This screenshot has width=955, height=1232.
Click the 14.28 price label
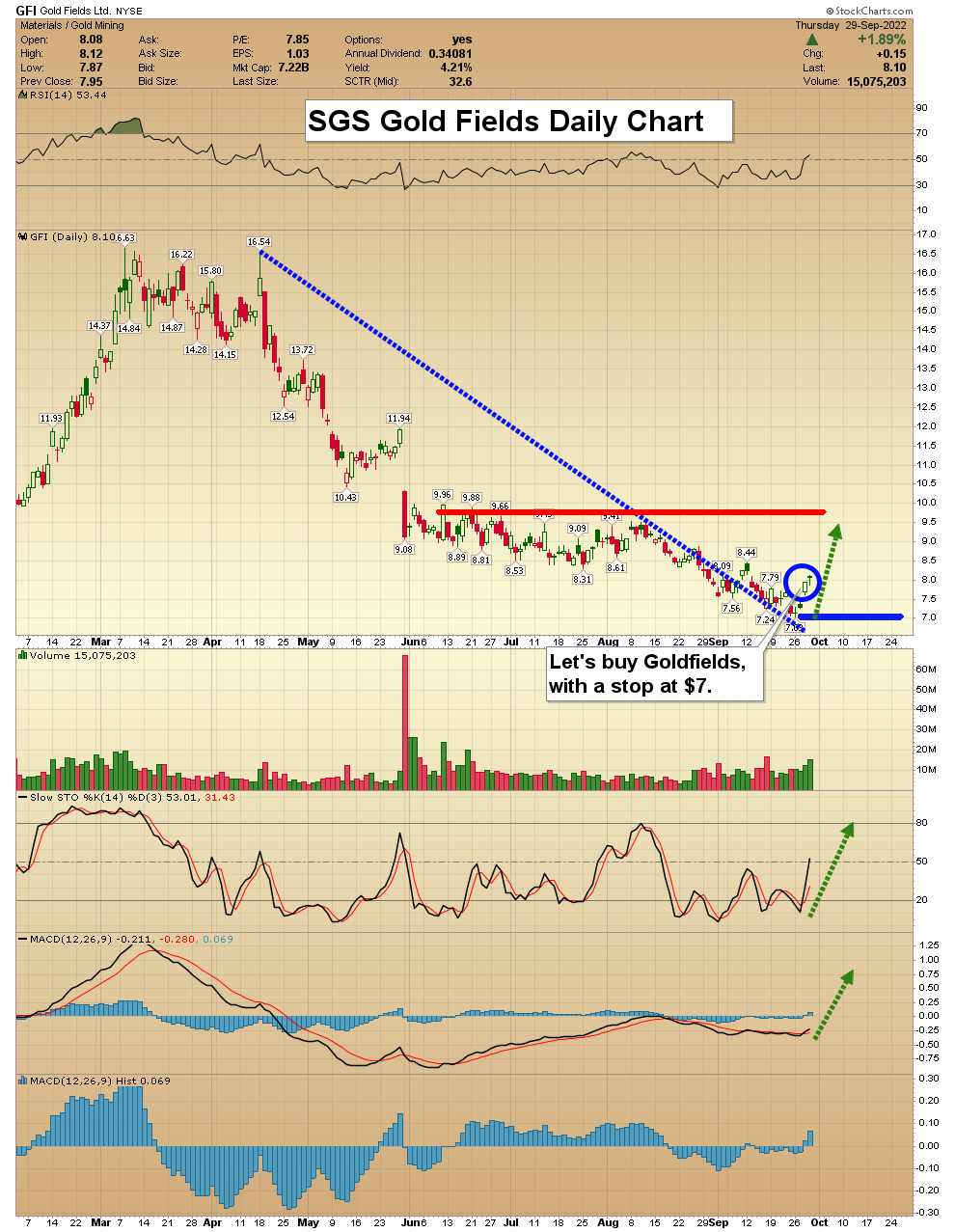point(196,349)
